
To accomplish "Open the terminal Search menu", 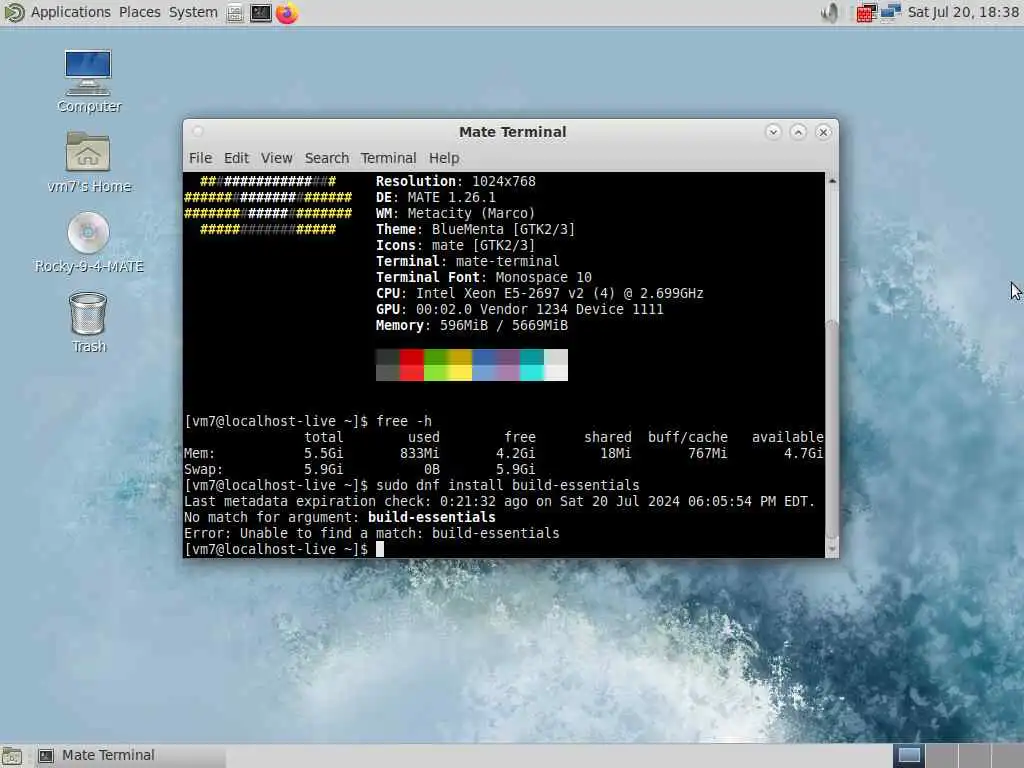I will pos(327,158).
